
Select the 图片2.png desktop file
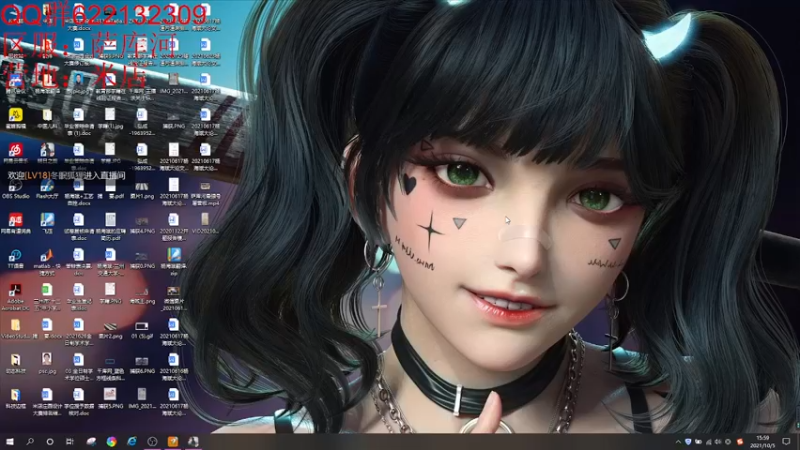pyautogui.click(x=110, y=330)
